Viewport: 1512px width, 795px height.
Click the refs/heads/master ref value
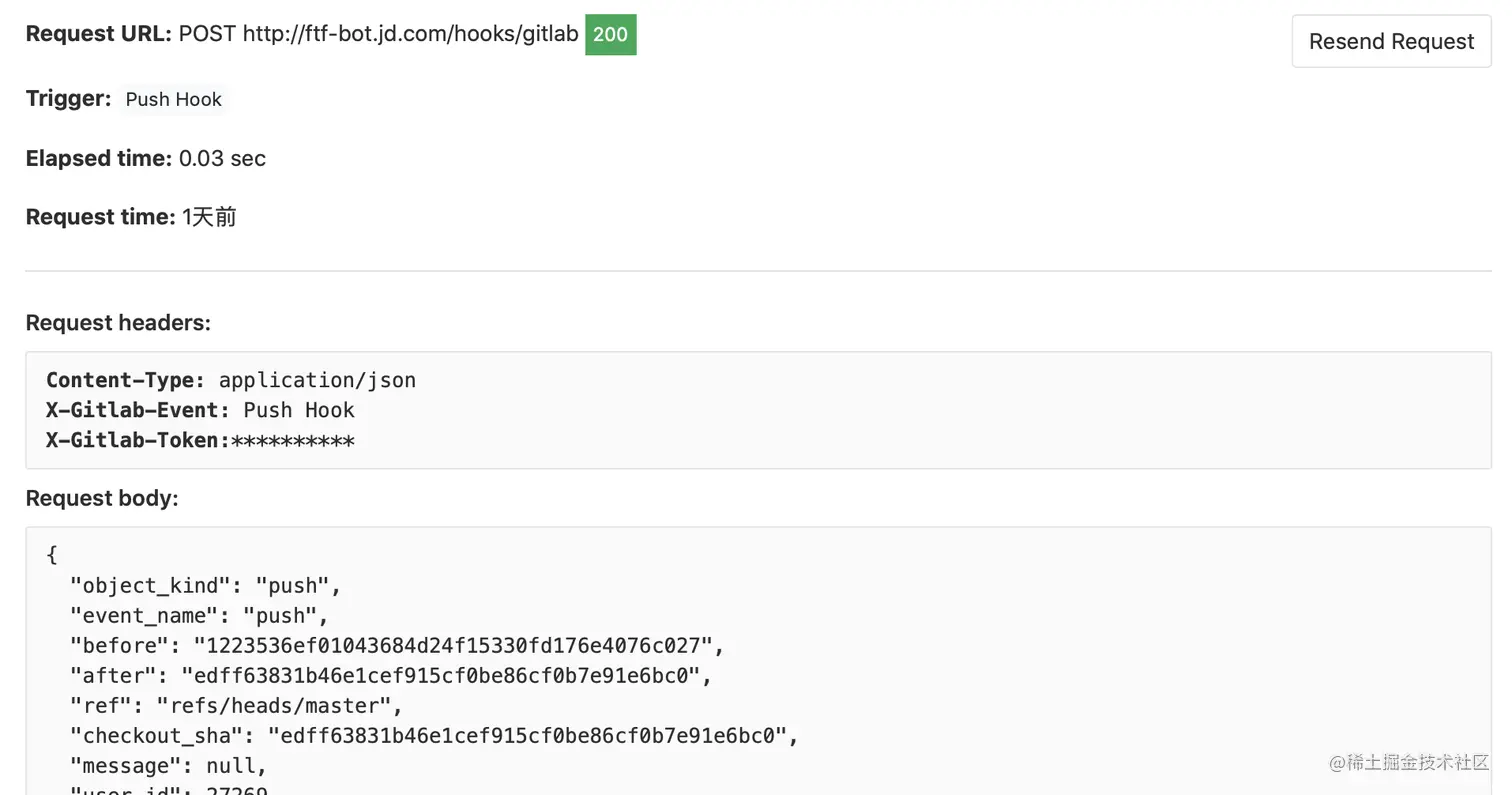[273, 705]
